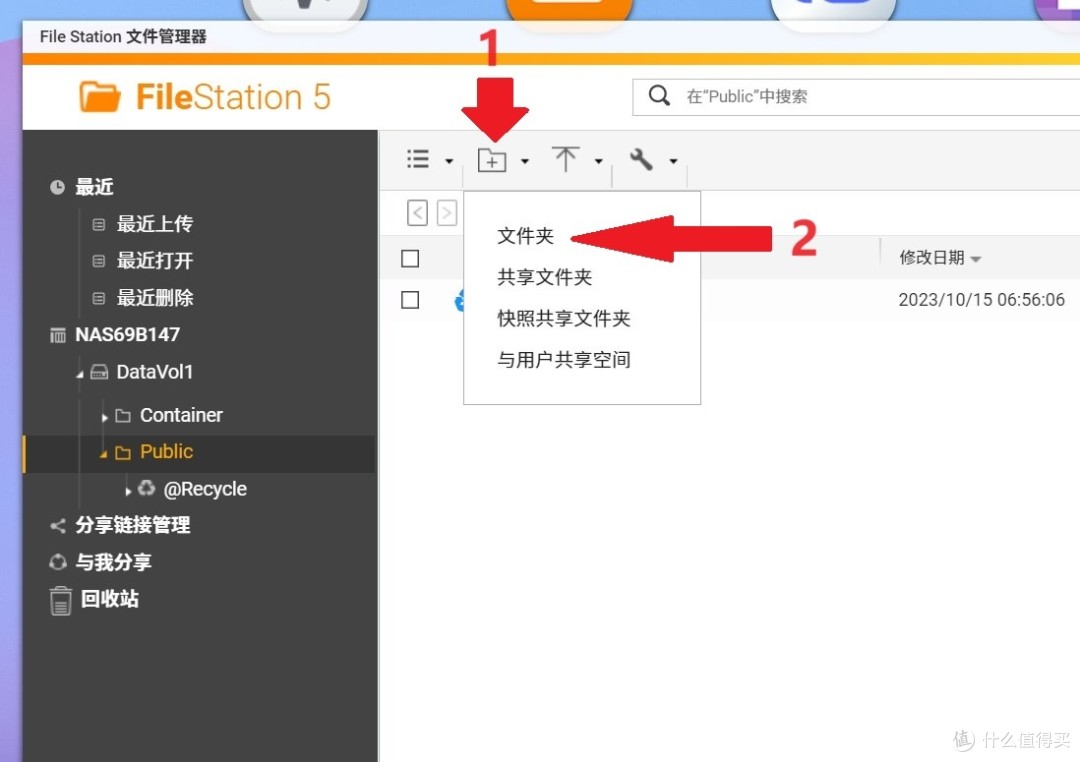Image resolution: width=1080 pixels, height=762 pixels.
Task: Open 最近打开 in sidebar
Action: click(155, 260)
